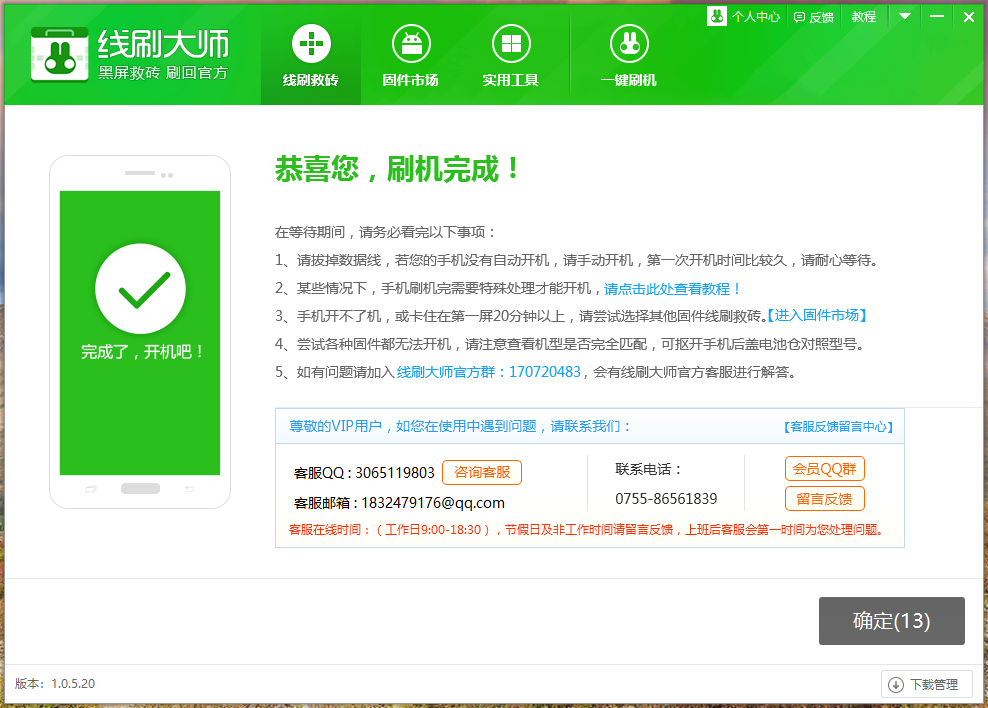This screenshot has width=988, height=708.
Task: Click the 客服QQ number 3065119803
Action: [x=395, y=472]
